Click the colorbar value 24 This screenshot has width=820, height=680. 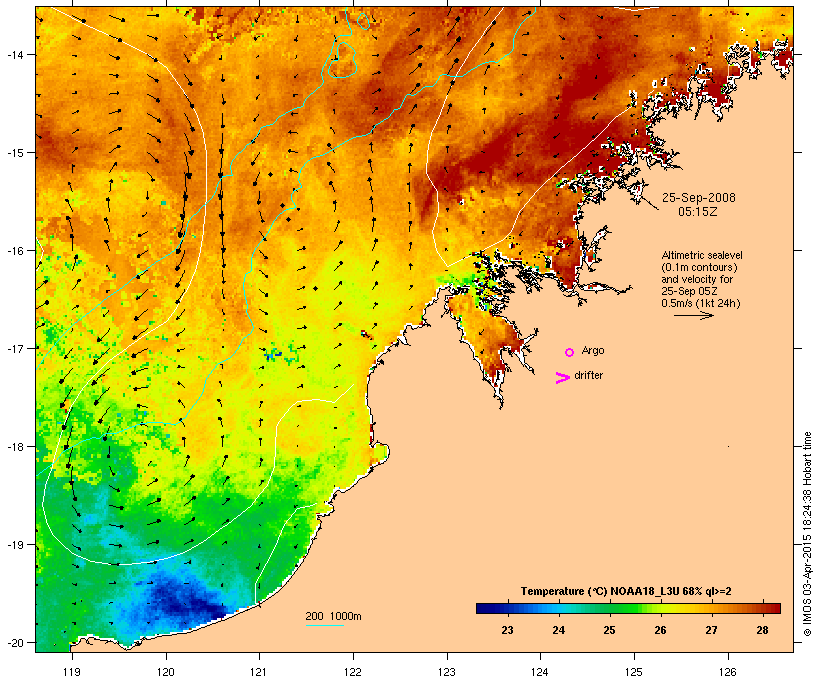(x=559, y=630)
